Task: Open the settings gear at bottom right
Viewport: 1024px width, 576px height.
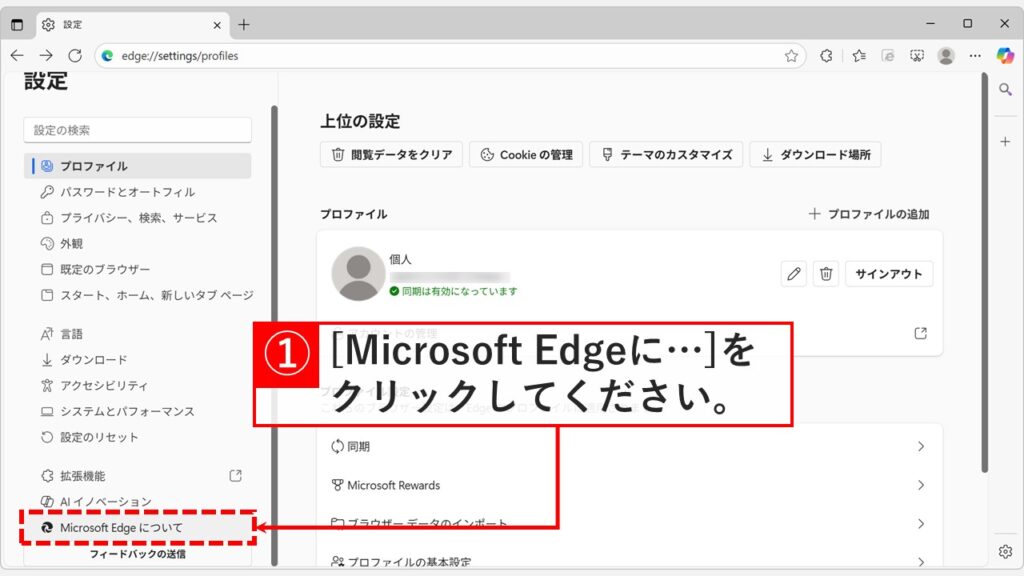Action: (x=1004, y=551)
